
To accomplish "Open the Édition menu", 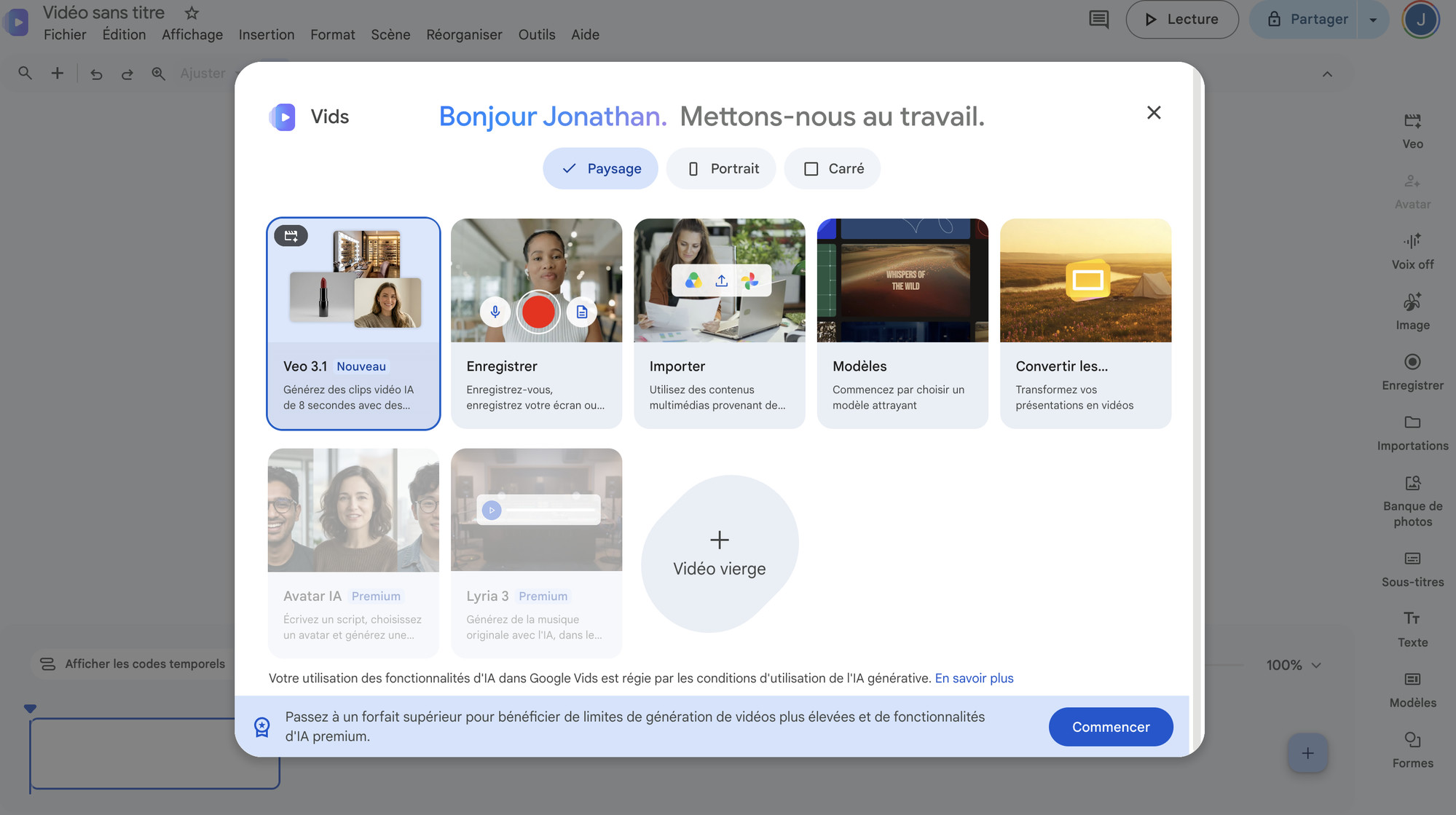I will 124,34.
